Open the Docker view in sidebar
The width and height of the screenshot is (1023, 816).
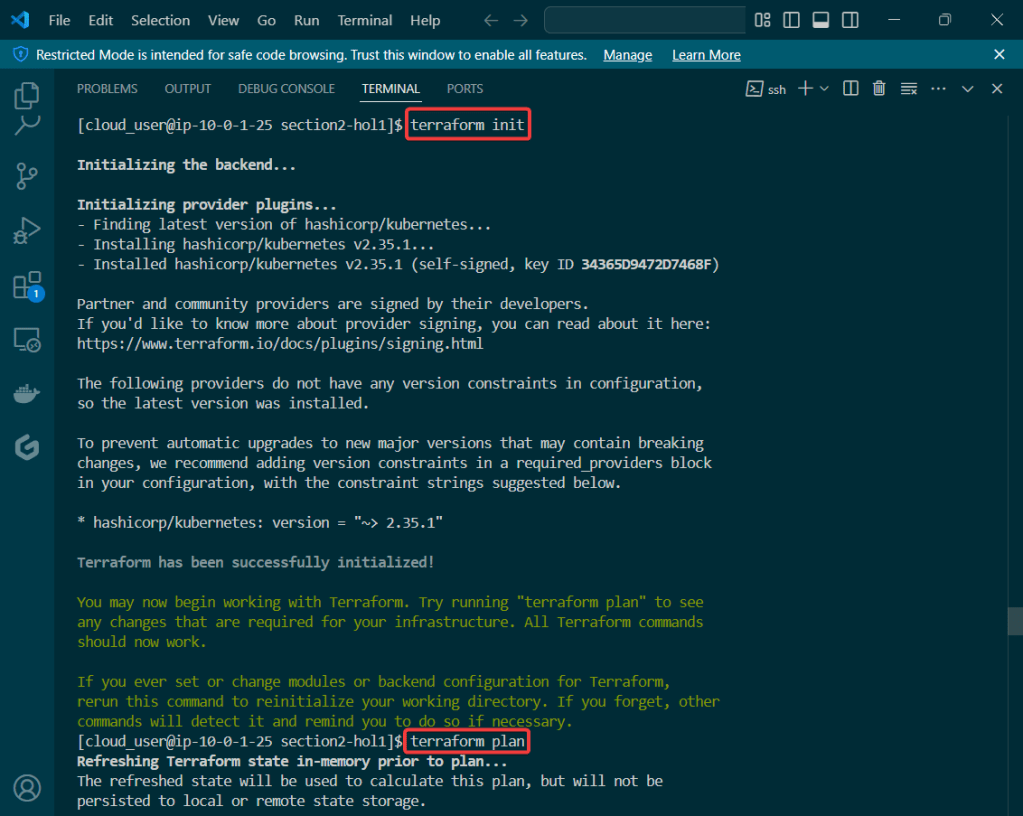27,394
